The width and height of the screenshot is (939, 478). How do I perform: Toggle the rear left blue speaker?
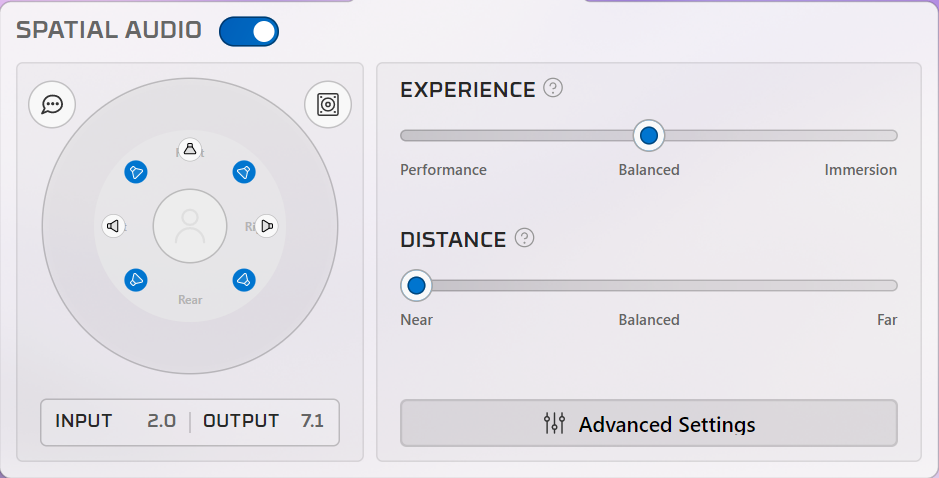click(136, 280)
